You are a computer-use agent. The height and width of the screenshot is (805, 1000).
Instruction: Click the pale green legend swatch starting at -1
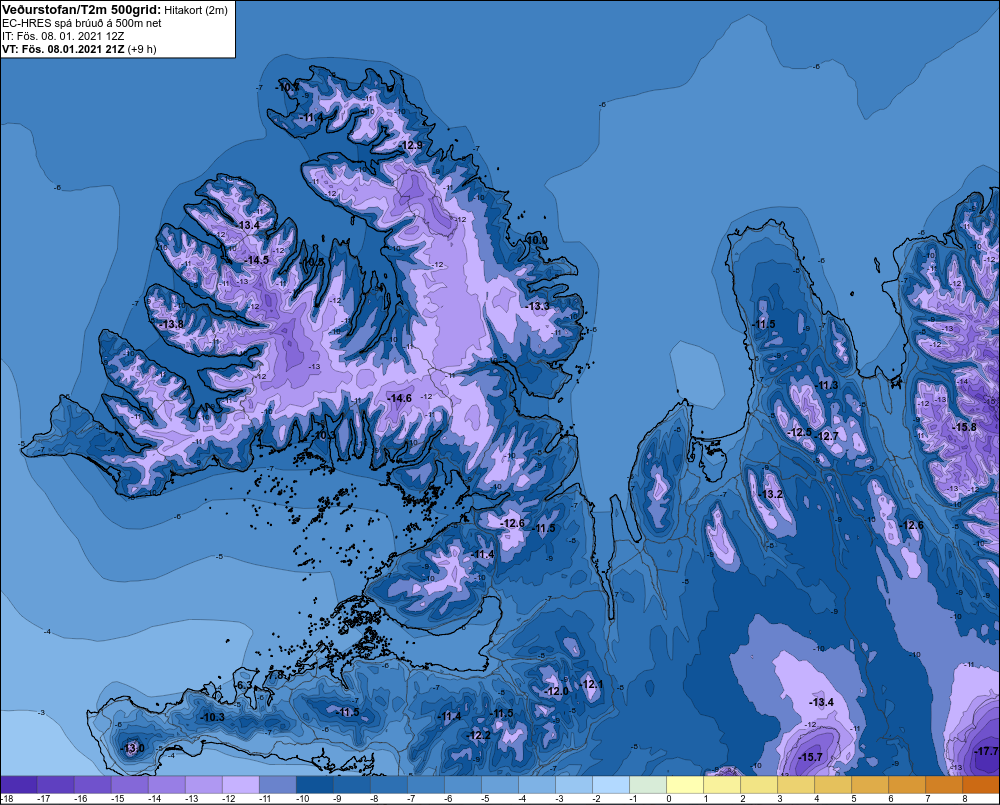[x=647, y=785]
